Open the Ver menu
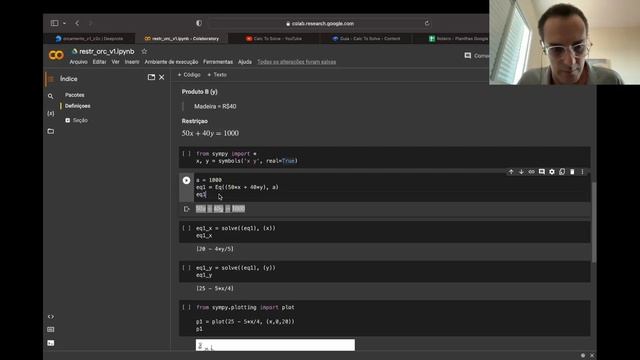This screenshot has width=640, height=360. pyautogui.click(x=116, y=62)
